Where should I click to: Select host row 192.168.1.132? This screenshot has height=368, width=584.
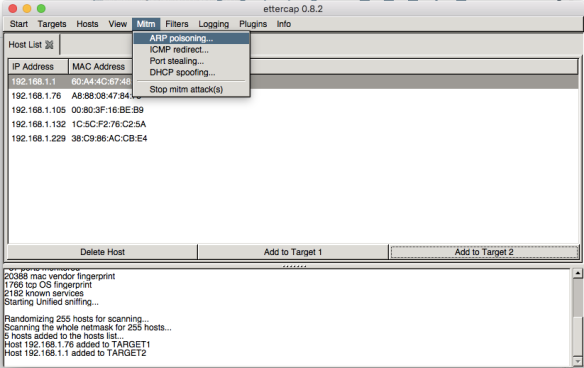point(293,124)
